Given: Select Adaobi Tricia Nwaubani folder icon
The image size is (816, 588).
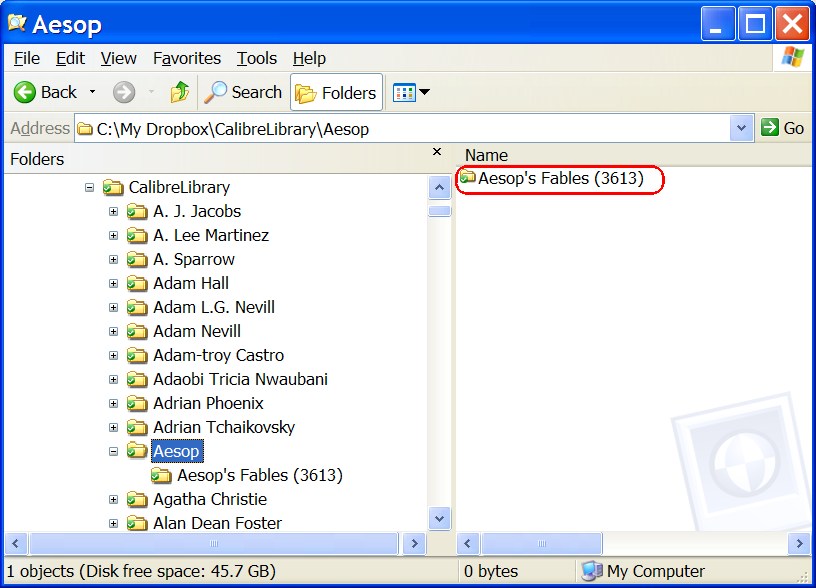Looking at the screenshot, I should 137,379.
